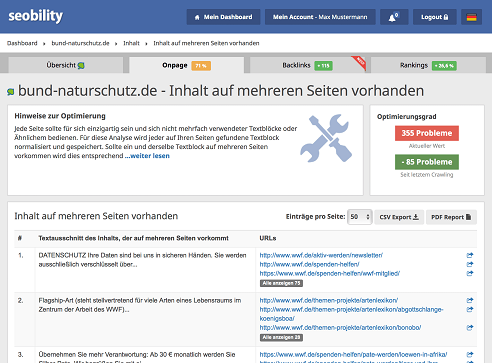Open external link icon for newsletter URL

coord(470,255)
